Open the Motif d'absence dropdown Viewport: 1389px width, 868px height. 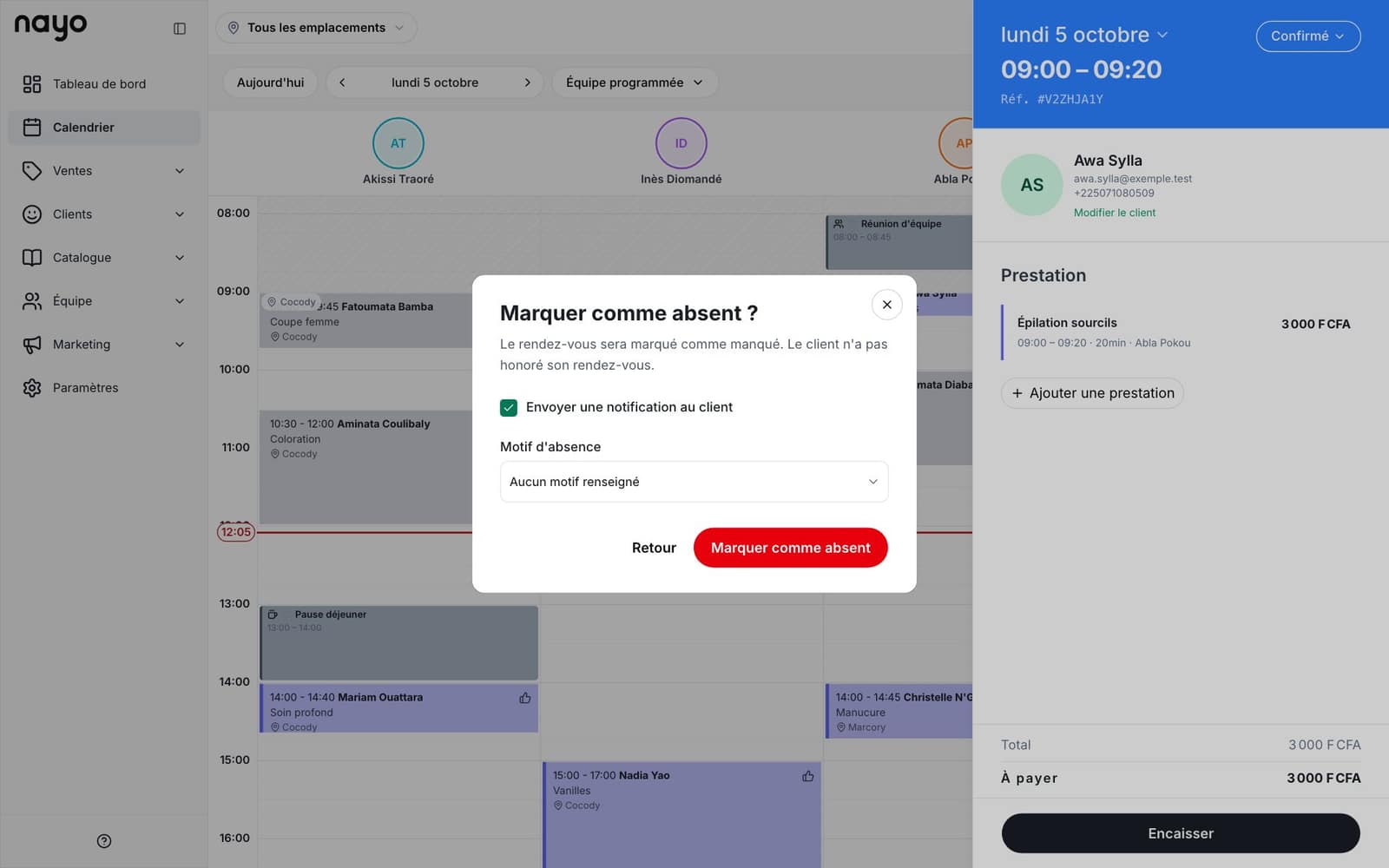[694, 482]
